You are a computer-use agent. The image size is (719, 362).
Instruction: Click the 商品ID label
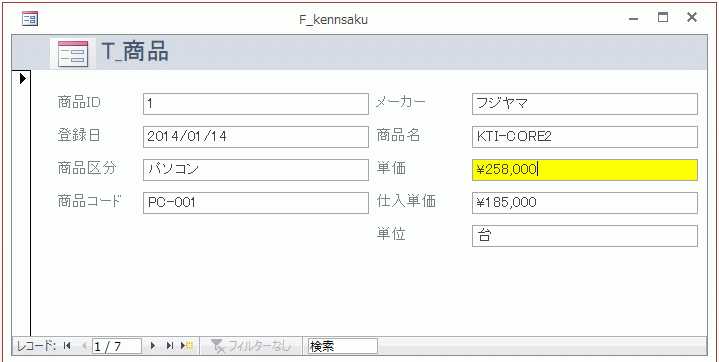[x=79, y=102]
